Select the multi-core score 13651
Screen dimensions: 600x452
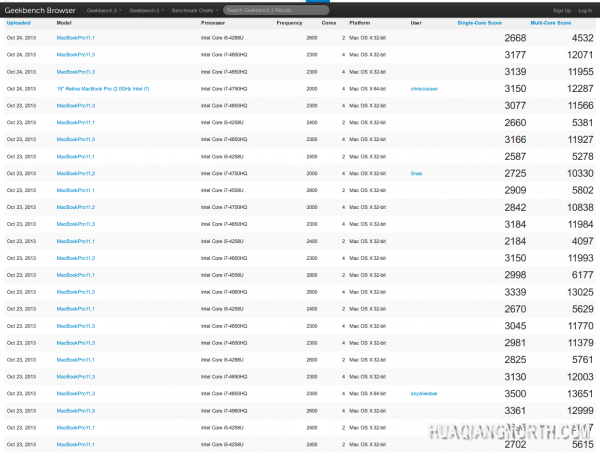tap(580, 394)
